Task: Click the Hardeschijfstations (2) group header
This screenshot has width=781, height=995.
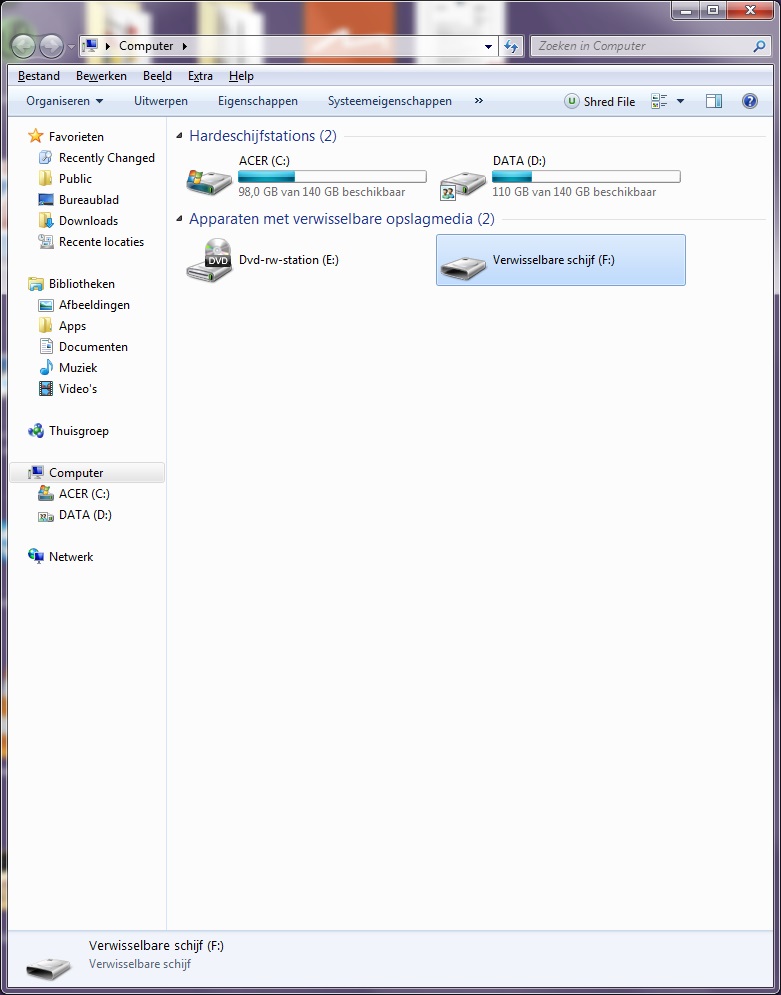Action: (x=263, y=136)
